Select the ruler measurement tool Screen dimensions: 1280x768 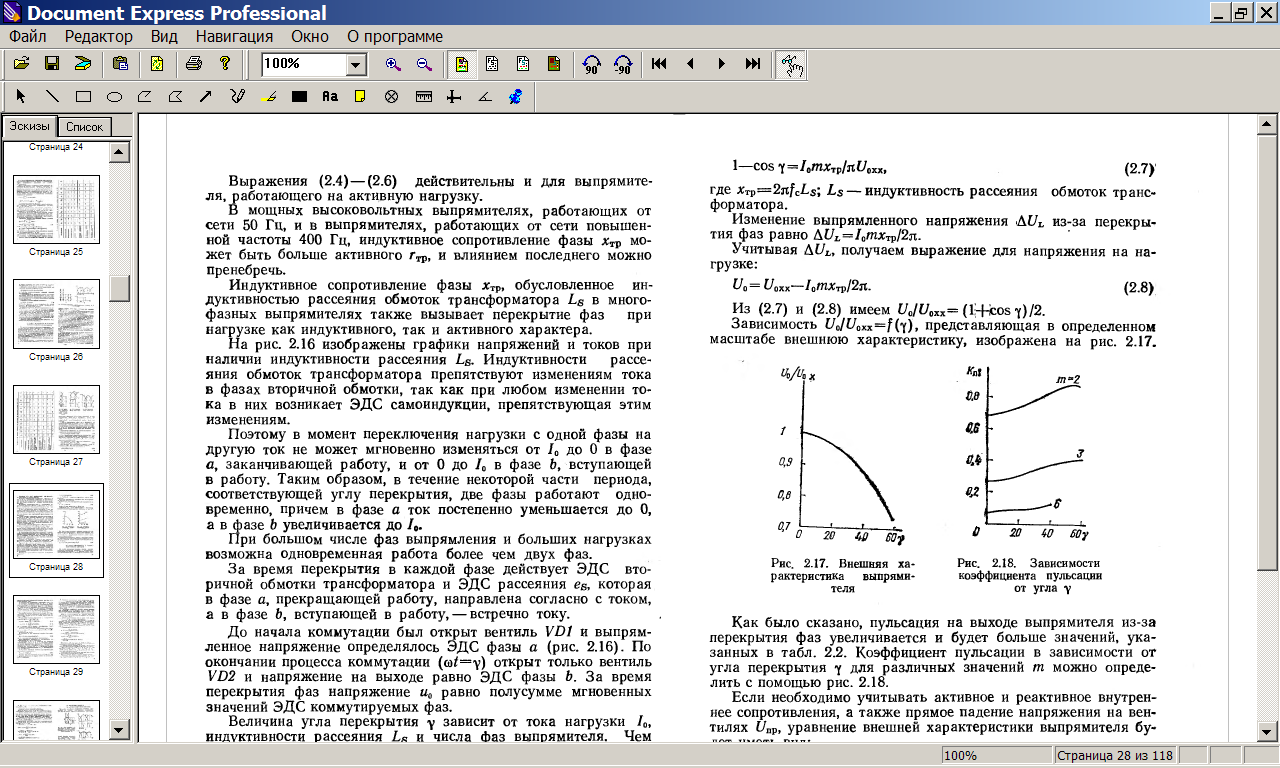coord(423,97)
